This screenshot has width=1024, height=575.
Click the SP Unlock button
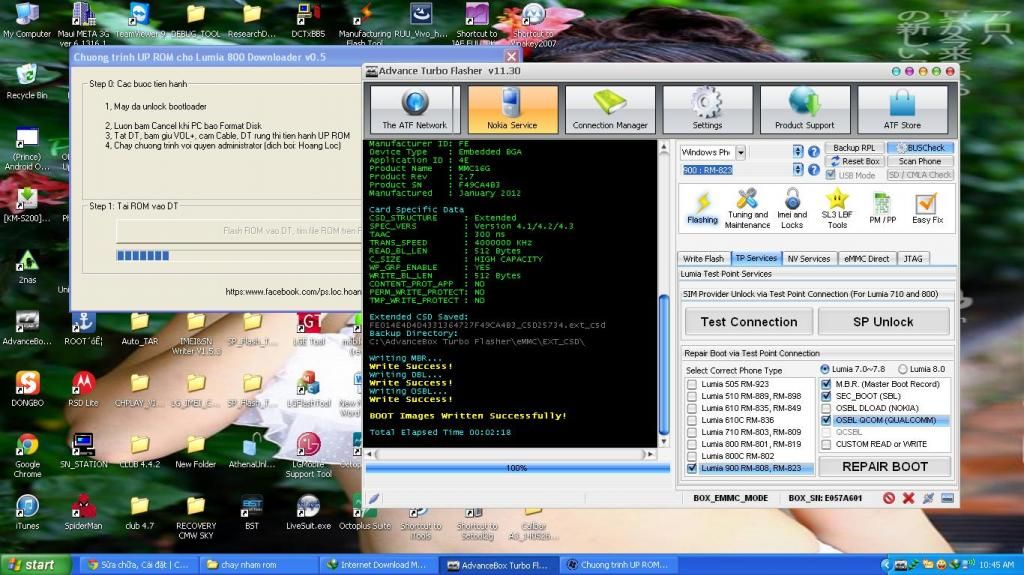coord(883,321)
